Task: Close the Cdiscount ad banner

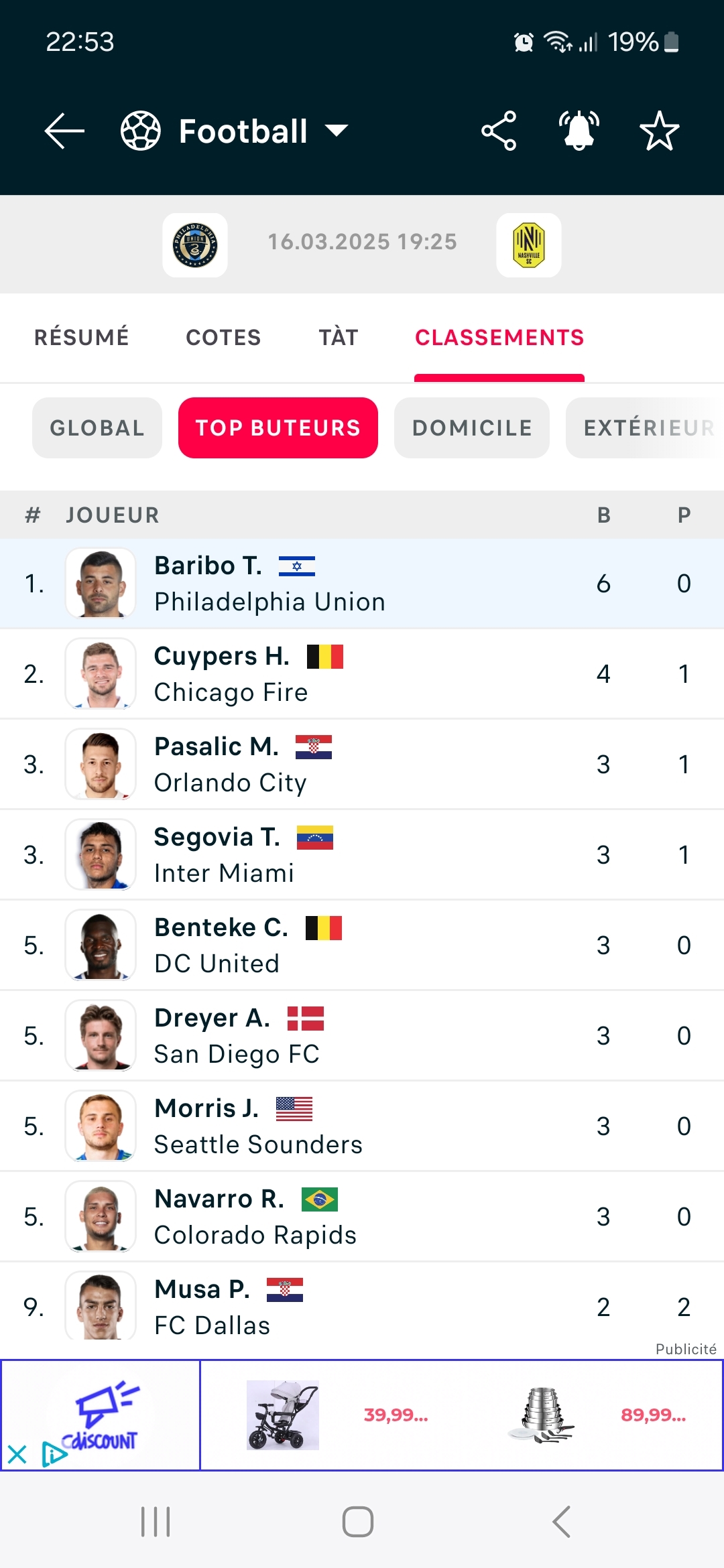Action: (17, 1454)
